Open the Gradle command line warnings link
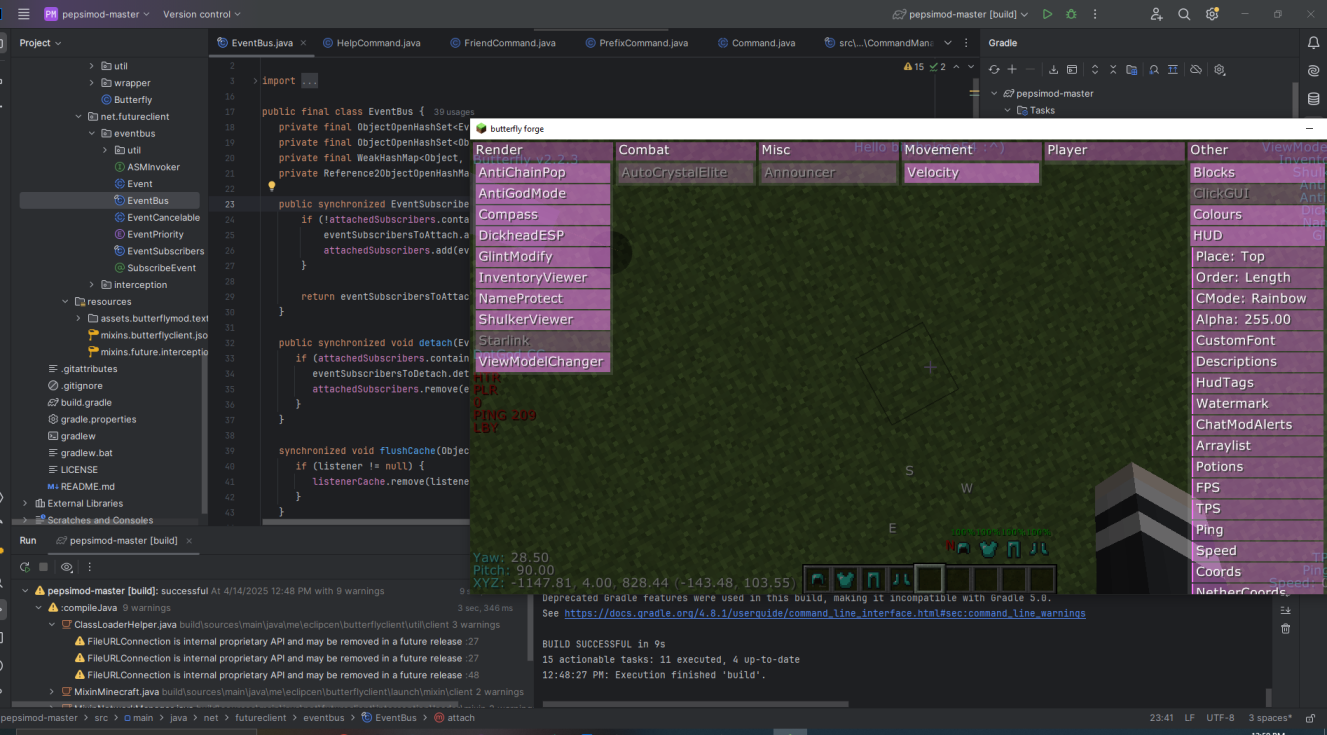The image size is (1327, 735). (825, 613)
